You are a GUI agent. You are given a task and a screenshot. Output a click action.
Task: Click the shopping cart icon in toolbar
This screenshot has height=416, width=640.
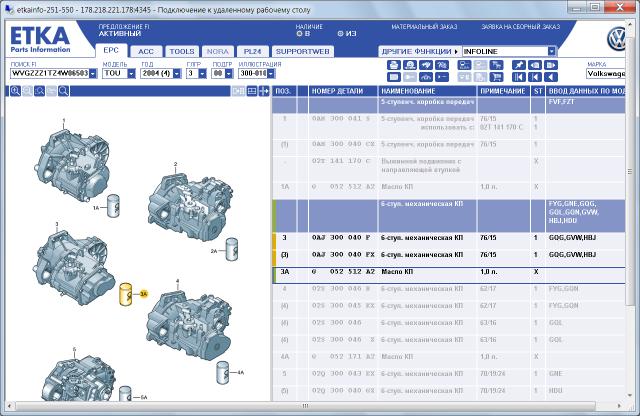(496, 77)
